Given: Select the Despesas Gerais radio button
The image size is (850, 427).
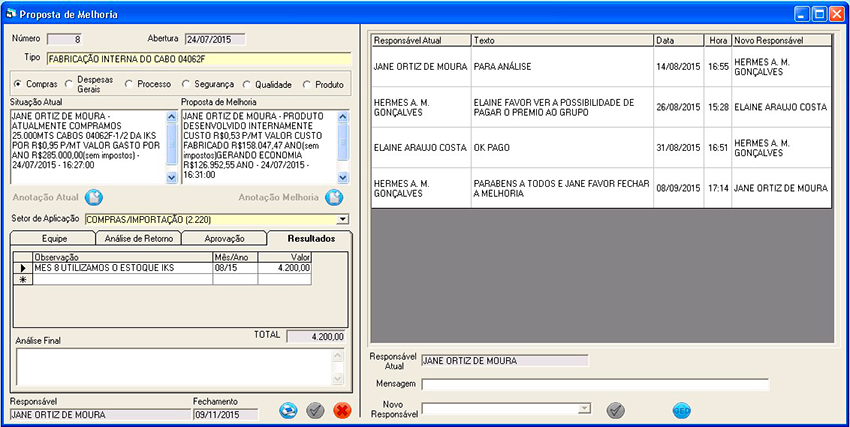Looking at the screenshot, I should click(69, 85).
